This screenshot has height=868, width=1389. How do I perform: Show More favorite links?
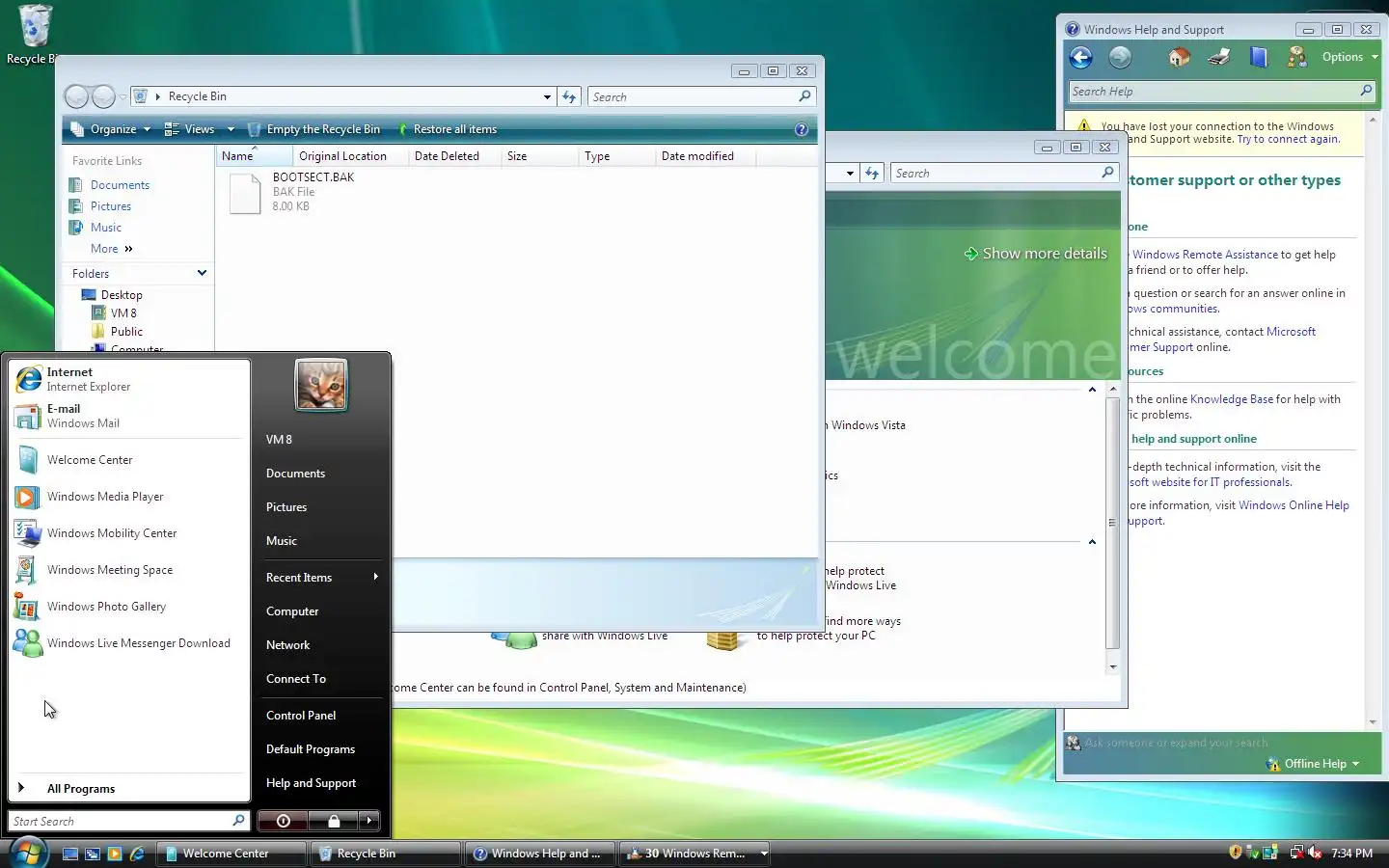pos(111,249)
